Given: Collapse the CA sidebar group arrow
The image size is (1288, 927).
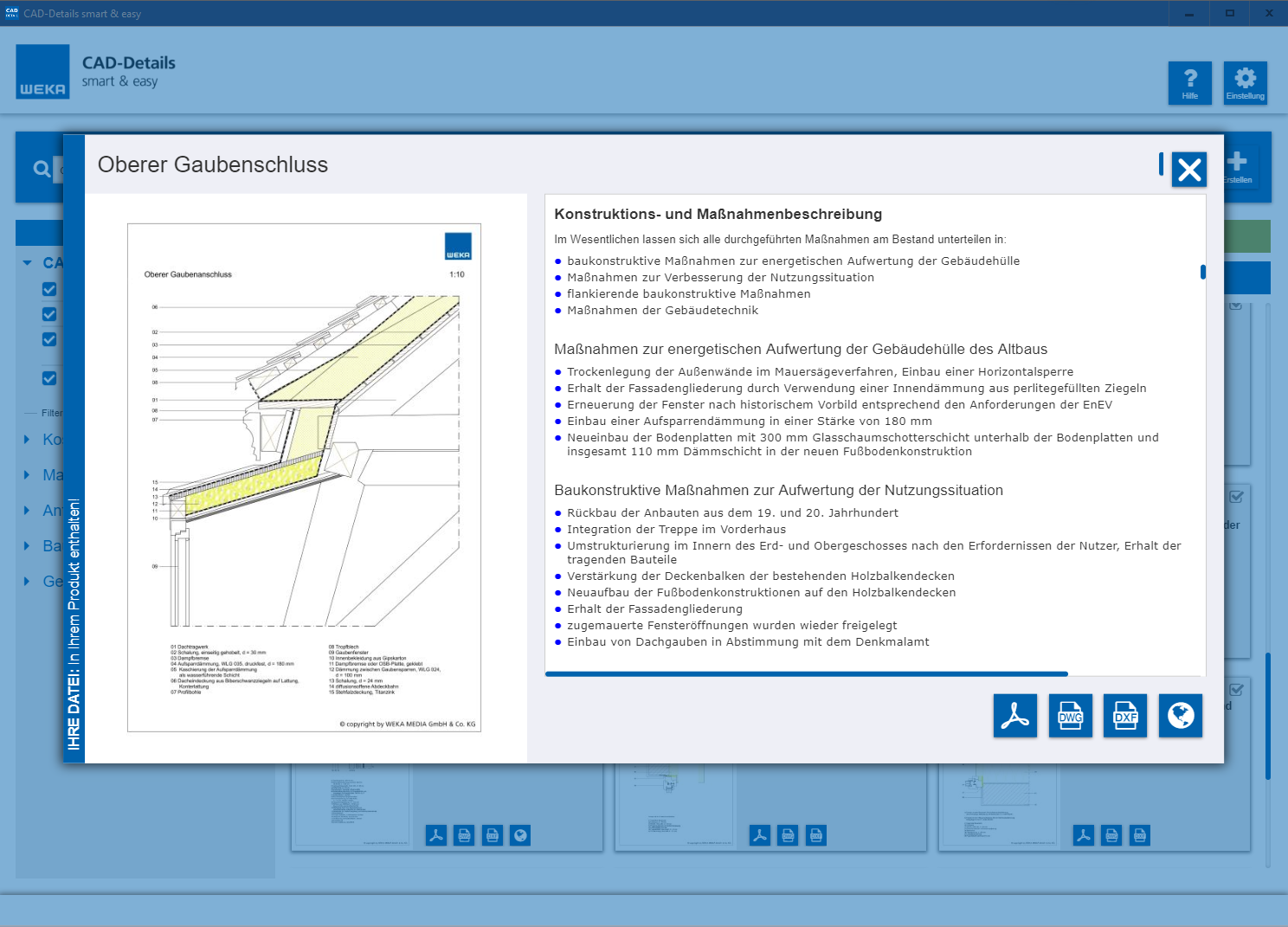Looking at the screenshot, I should [x=28, y=263].
